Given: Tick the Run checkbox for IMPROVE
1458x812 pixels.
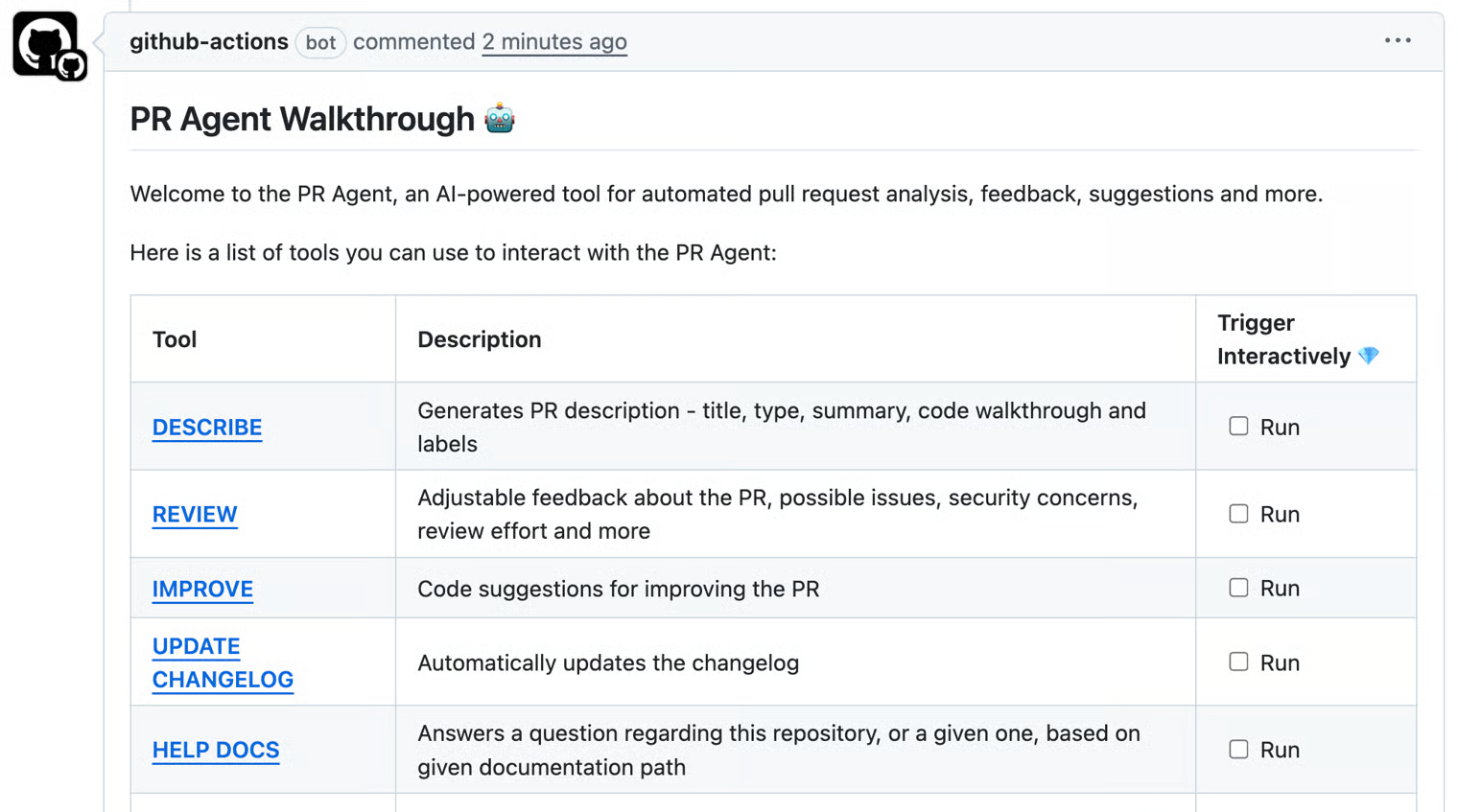Looking at the screenshot, I should coord(1238,588).
